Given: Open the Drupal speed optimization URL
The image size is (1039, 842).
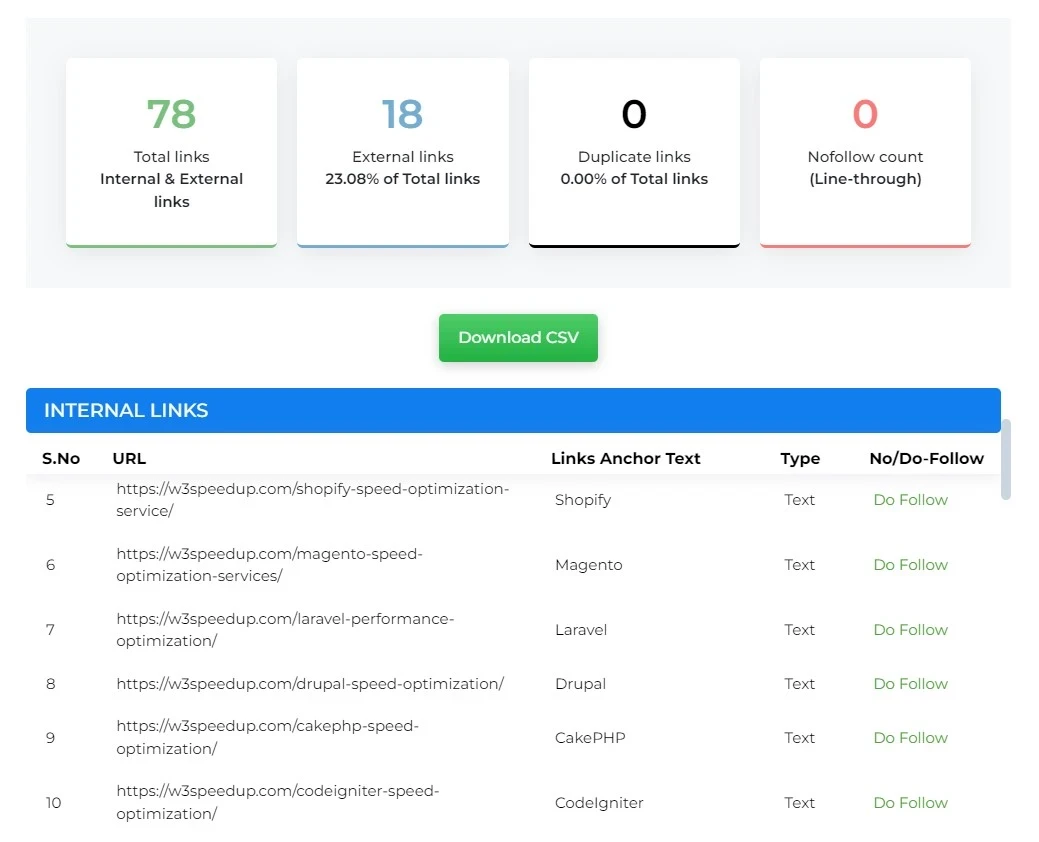Looking at the screenshot, I should click(310, 684).
